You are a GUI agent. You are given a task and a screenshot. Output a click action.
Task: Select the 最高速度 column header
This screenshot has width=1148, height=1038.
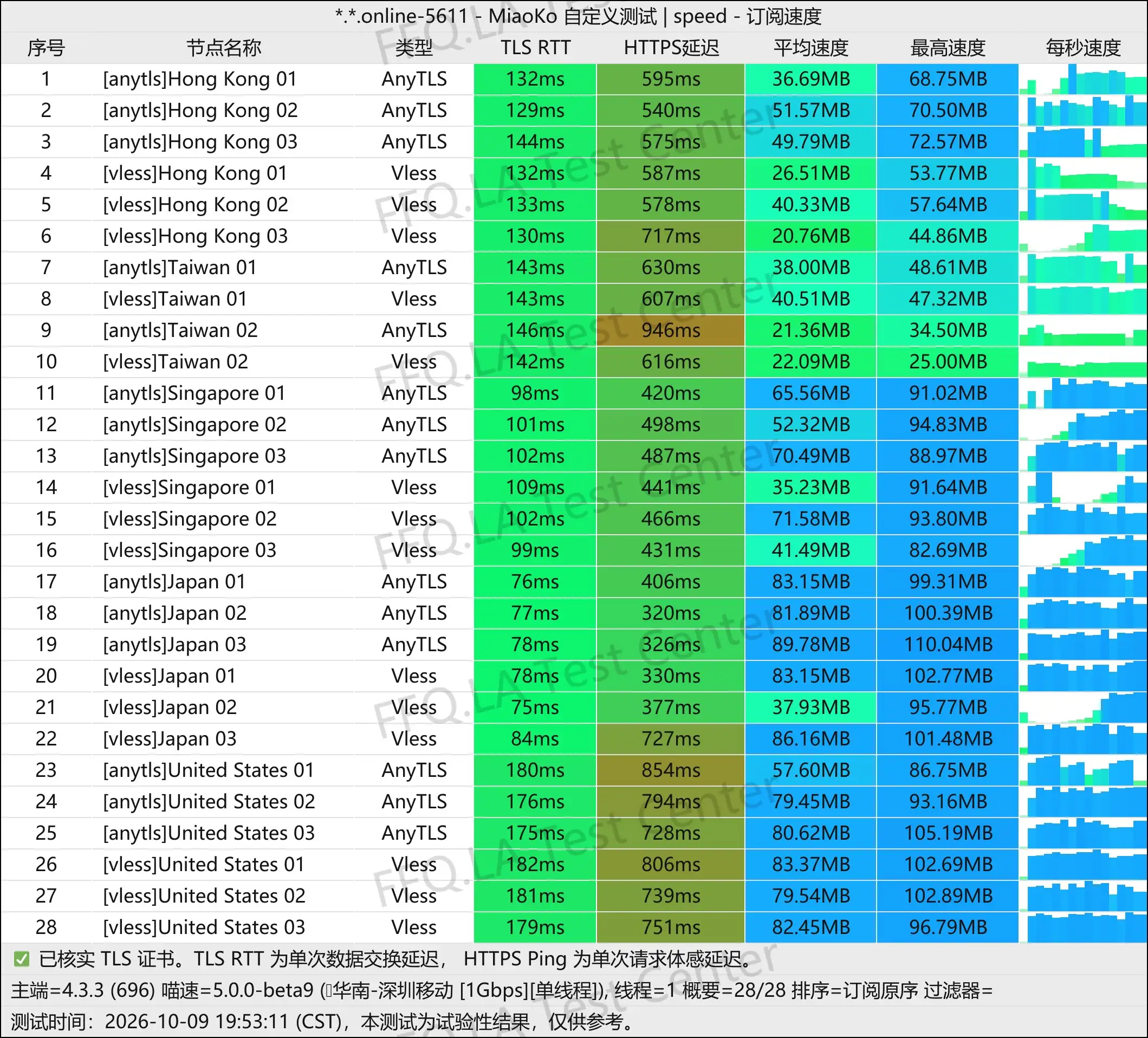(x=948, y=48)
